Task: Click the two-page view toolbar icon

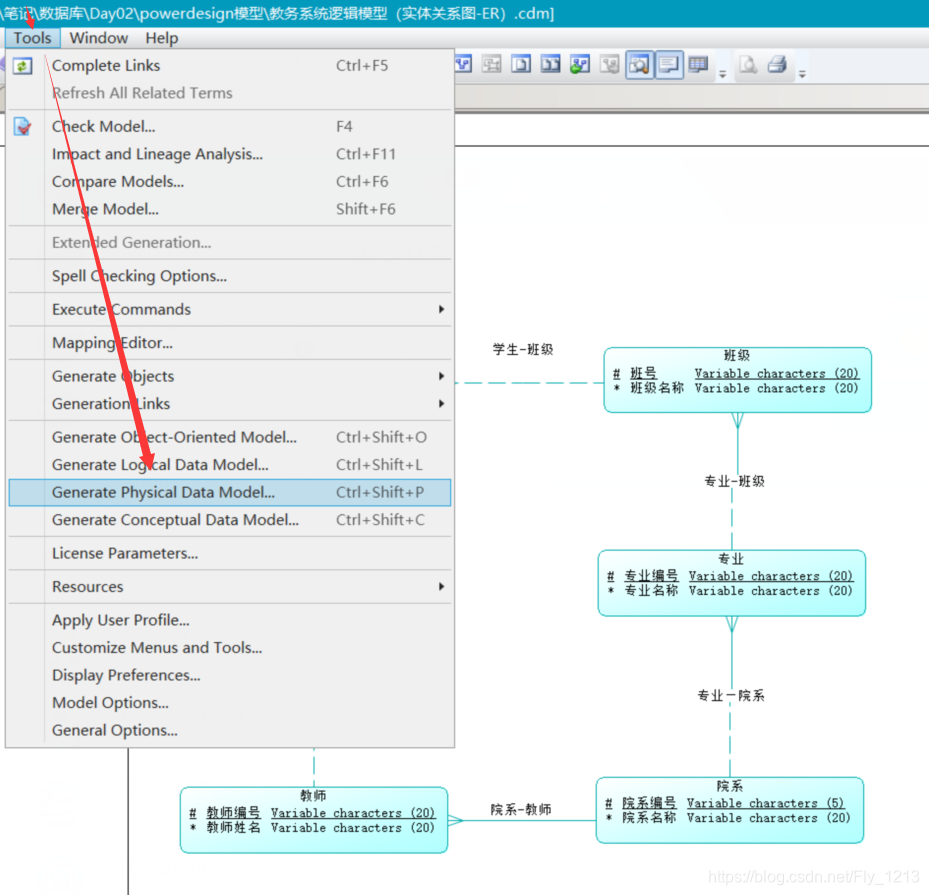Action: click(x=550, y=64)
